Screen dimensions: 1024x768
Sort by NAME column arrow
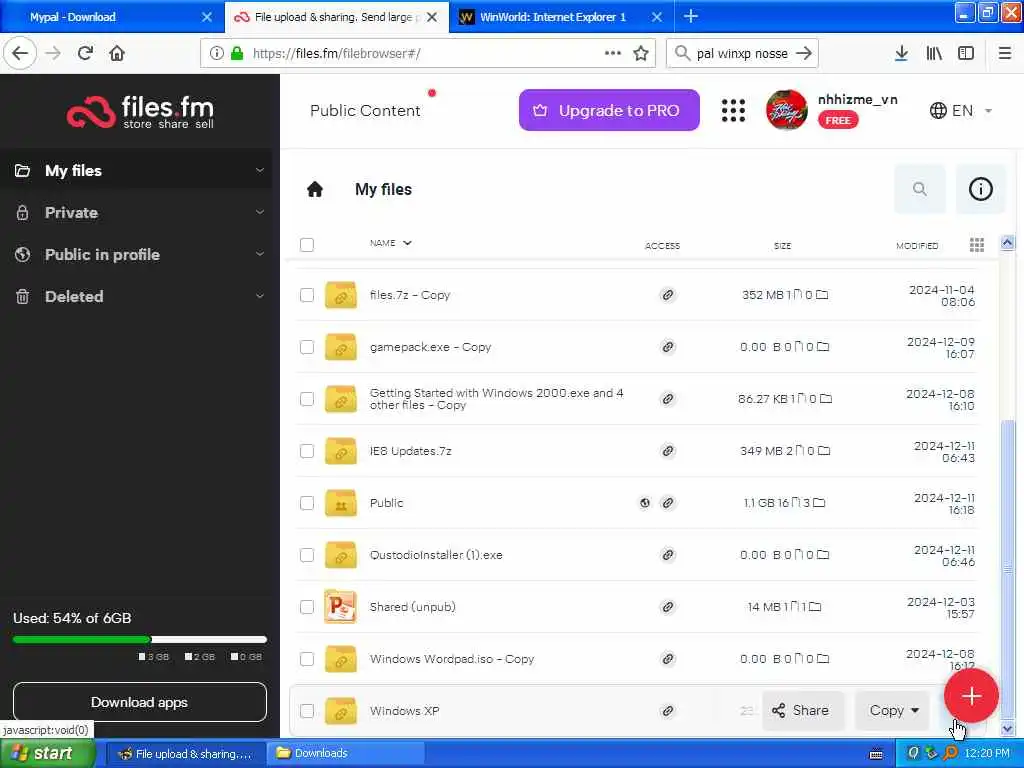click(408, 243)
